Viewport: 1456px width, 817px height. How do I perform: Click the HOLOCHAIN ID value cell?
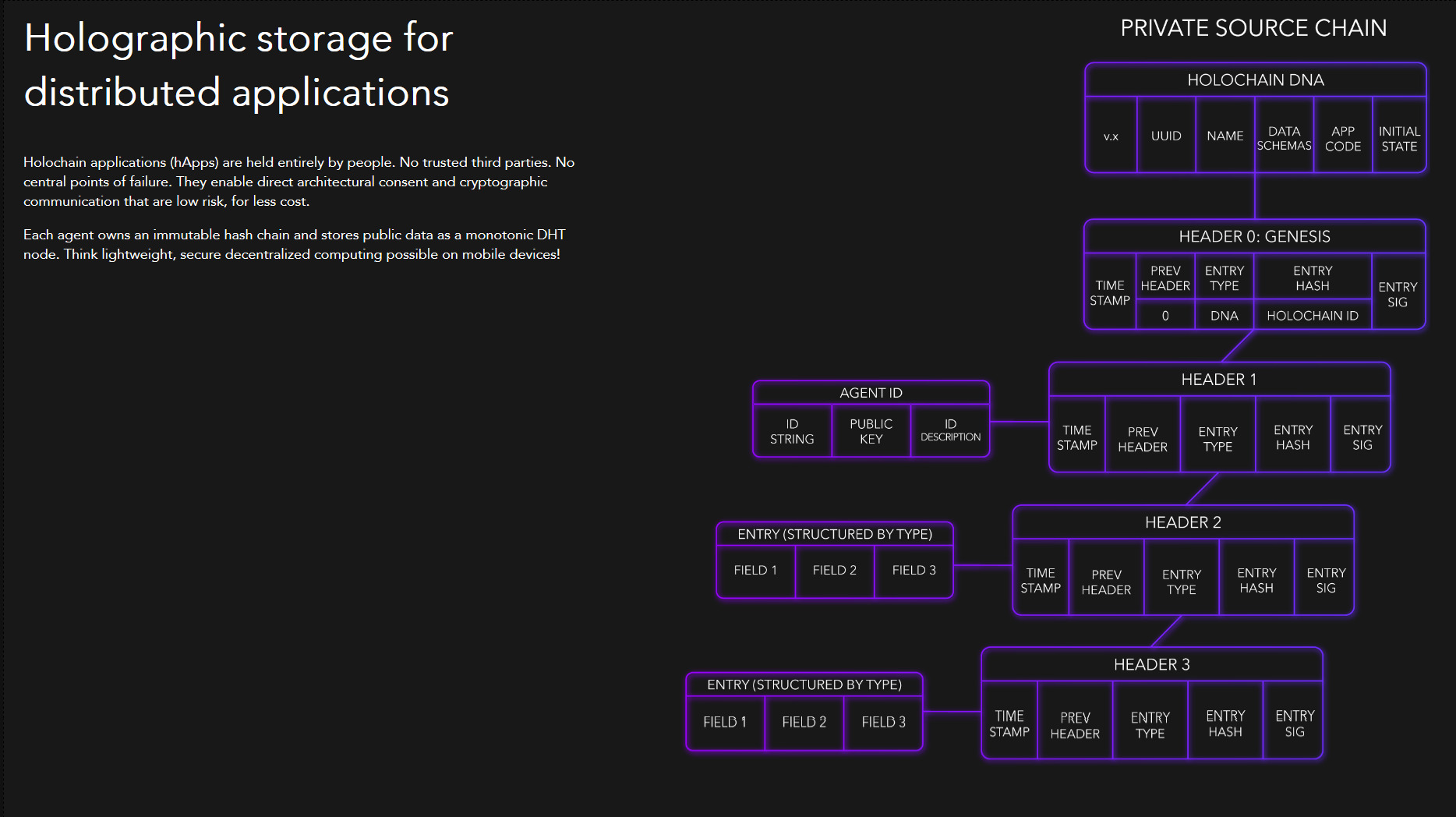[x=1313, y=316]
